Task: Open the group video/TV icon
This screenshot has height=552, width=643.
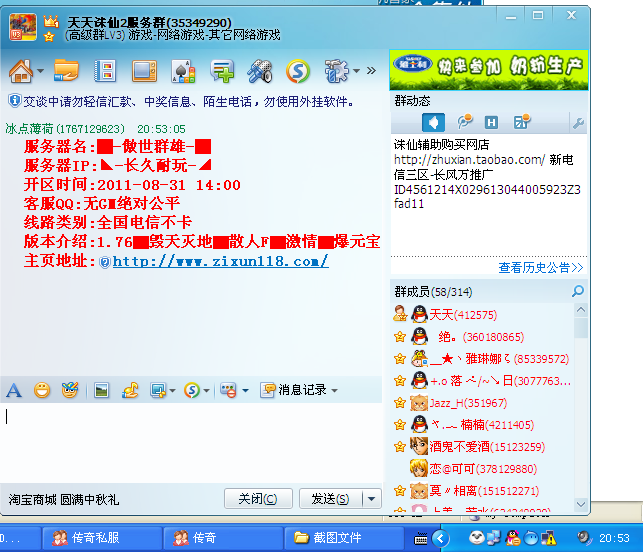Action: click(144, 71)
